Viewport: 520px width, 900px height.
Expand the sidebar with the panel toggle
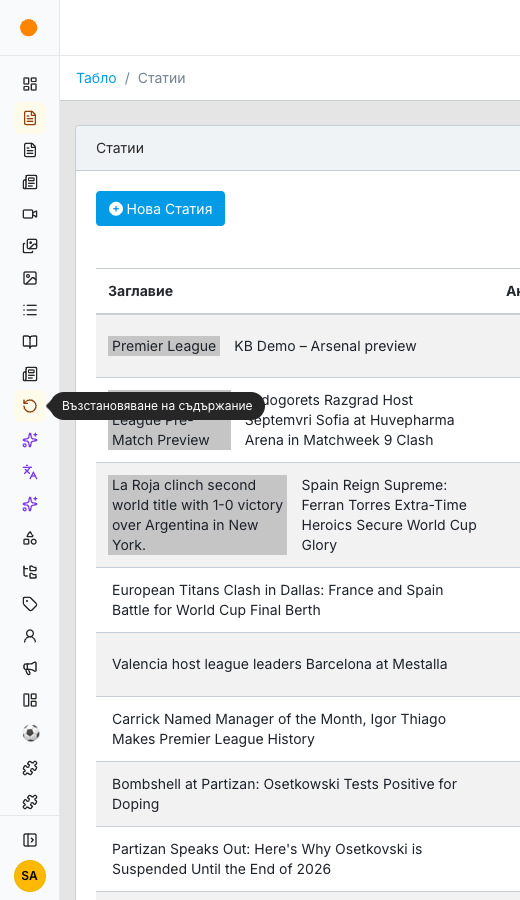tap(29, 840)
